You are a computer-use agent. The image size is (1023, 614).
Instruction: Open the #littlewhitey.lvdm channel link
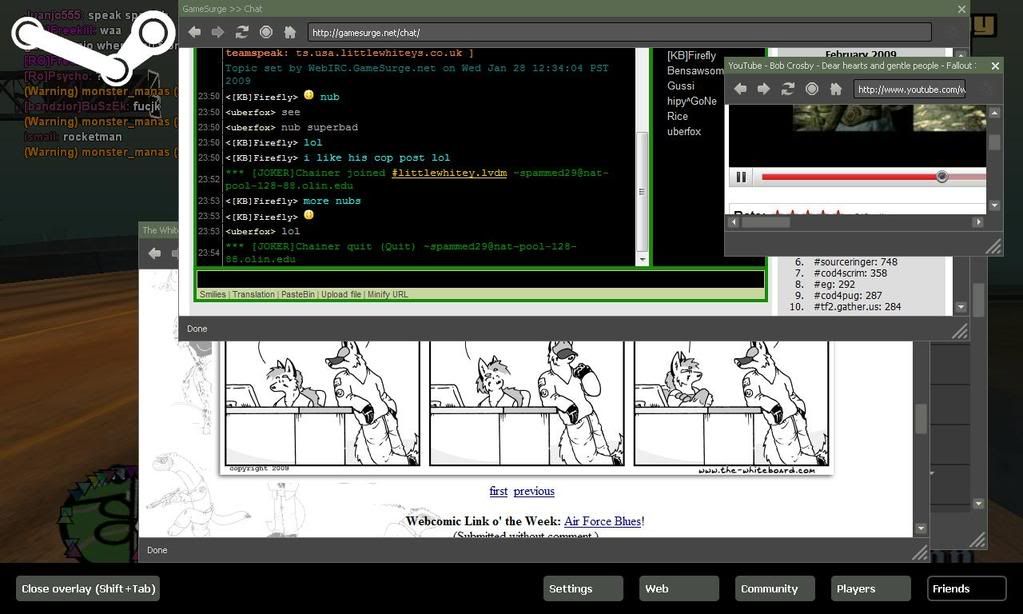click(450, 173)
